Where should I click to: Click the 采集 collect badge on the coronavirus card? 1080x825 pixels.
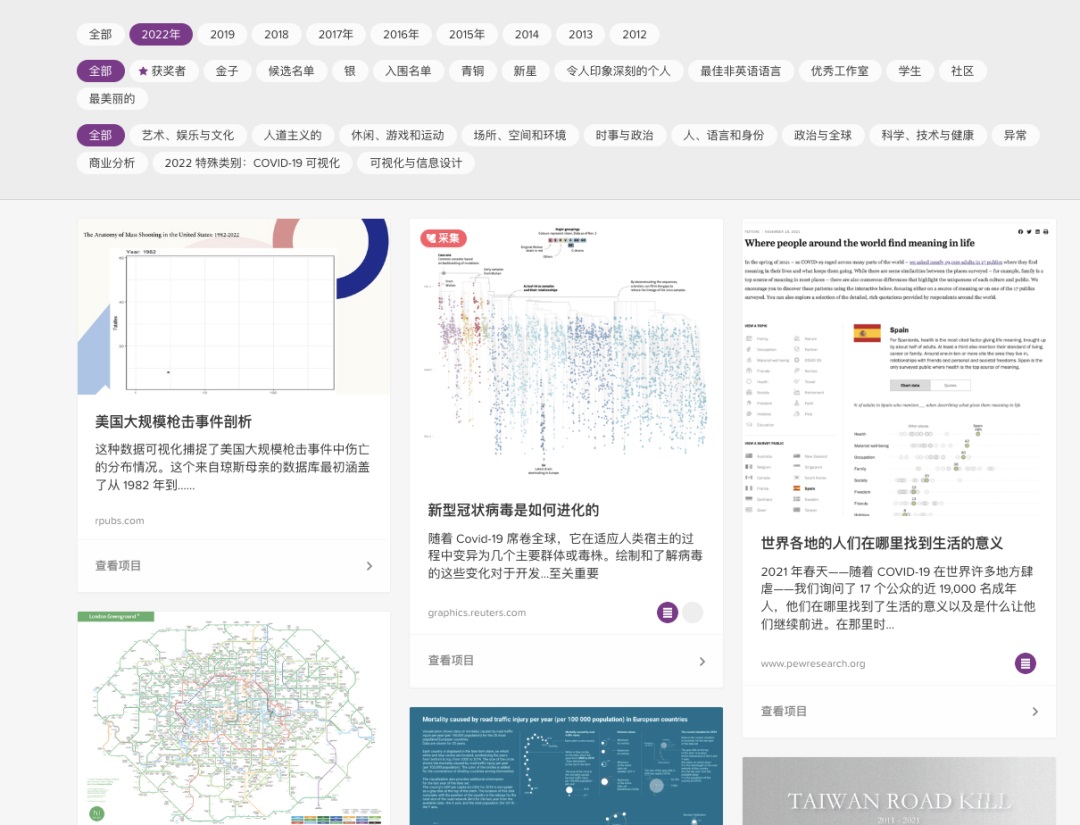tap(444, 238)
